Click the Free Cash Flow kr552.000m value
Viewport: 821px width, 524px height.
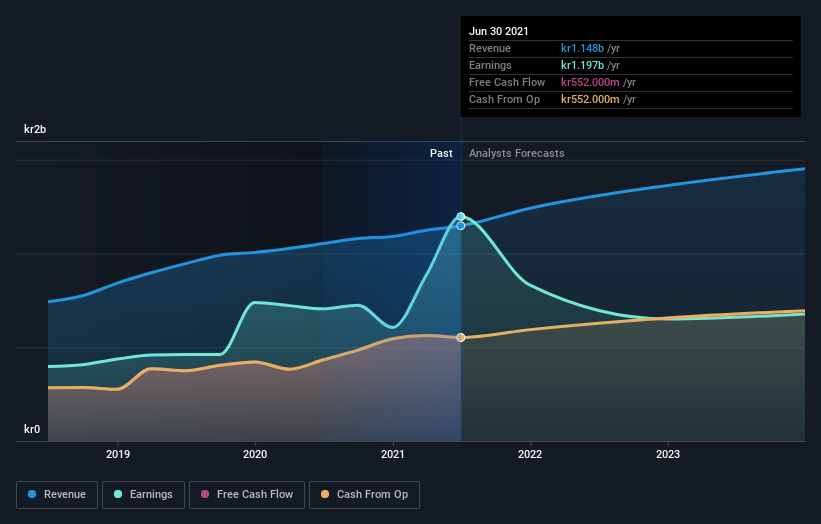(590, 82)
